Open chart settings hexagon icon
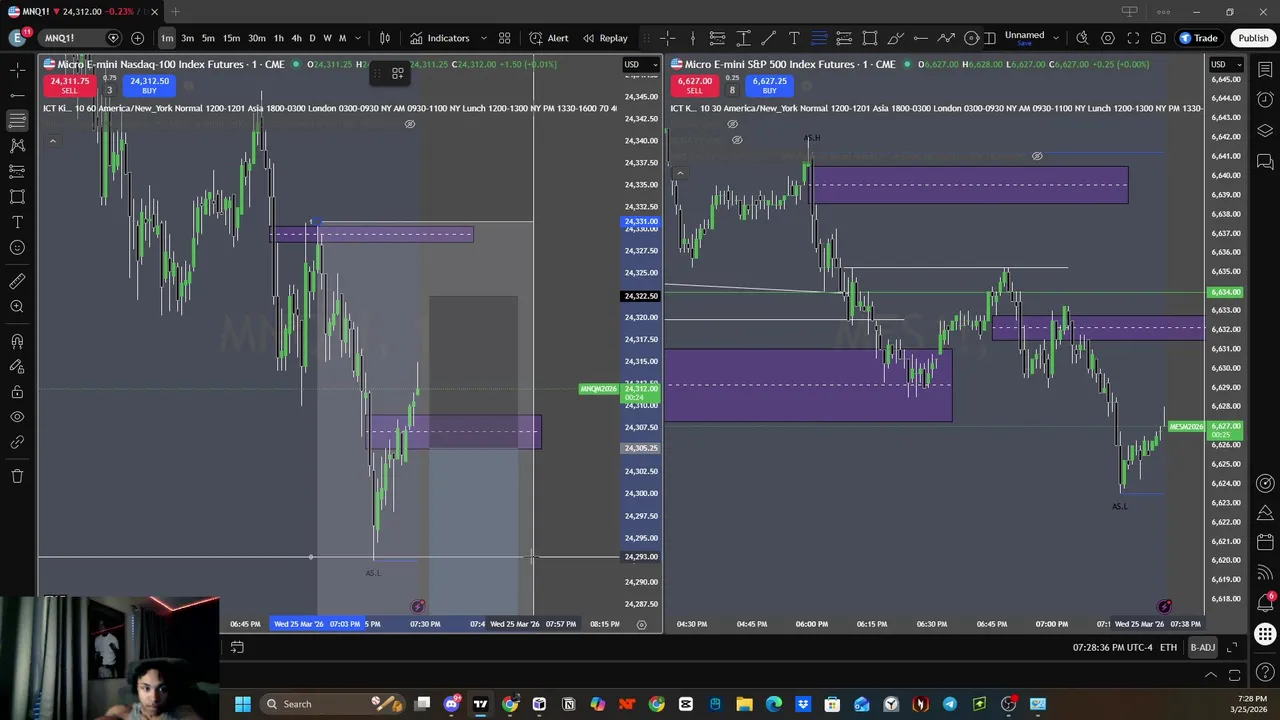The image size is (1280, 720). click(x=1108, y=38)
